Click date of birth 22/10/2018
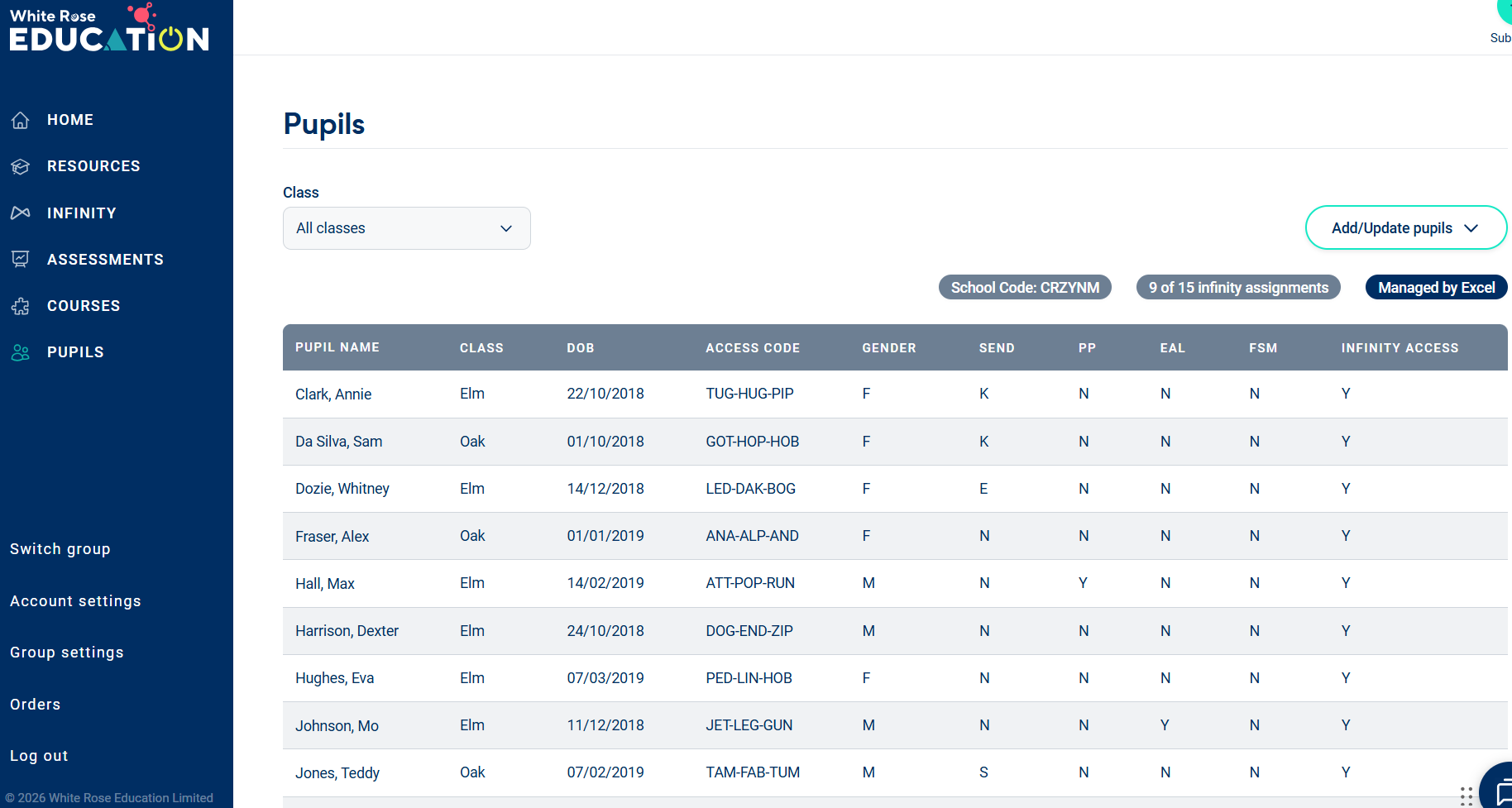The width and height of the screenshot is (1512, 808). click(605, 394)
